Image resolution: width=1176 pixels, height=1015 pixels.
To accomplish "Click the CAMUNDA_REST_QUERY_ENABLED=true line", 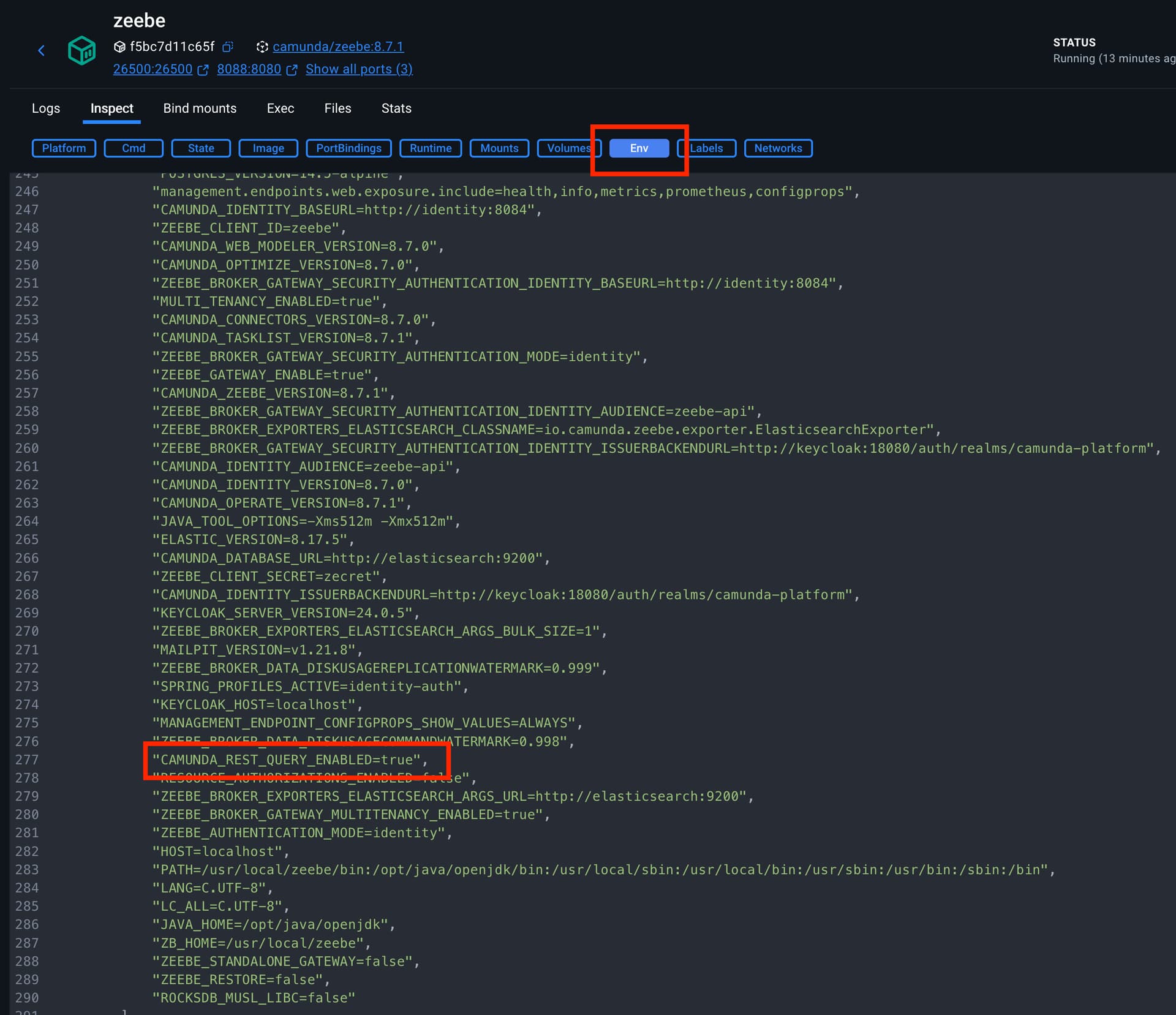I will click(290, 760).
